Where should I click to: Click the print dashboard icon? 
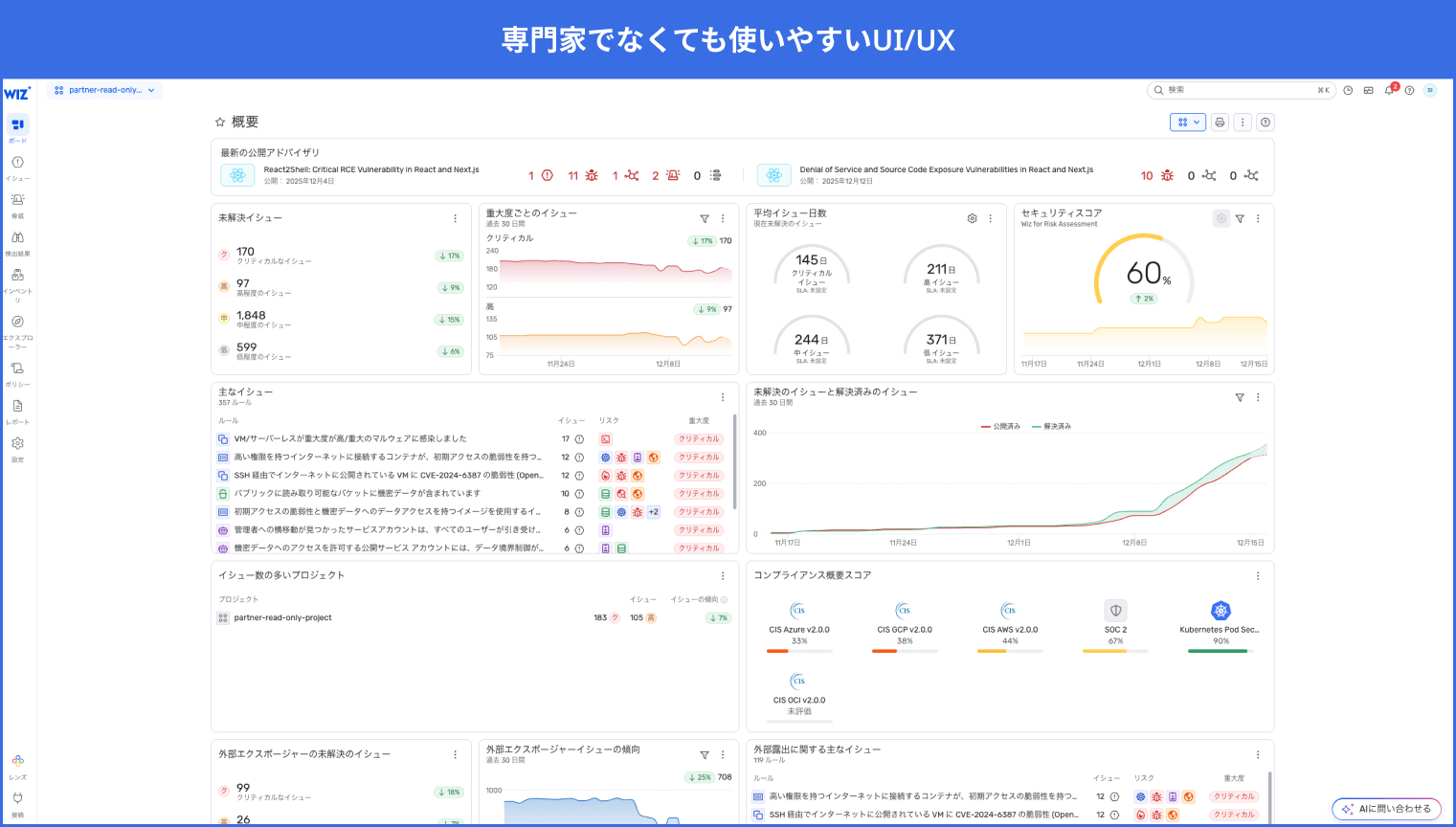(x=1220, y=123)
